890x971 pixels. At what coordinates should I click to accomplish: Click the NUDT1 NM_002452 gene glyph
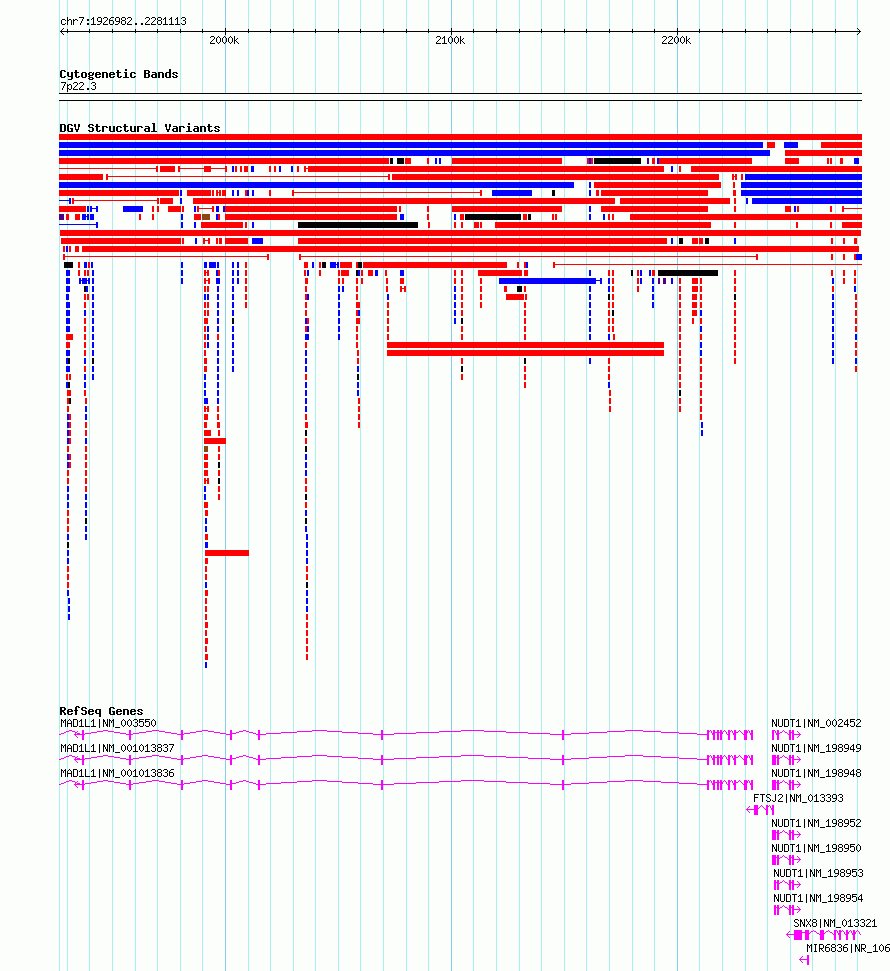(786, 735)
